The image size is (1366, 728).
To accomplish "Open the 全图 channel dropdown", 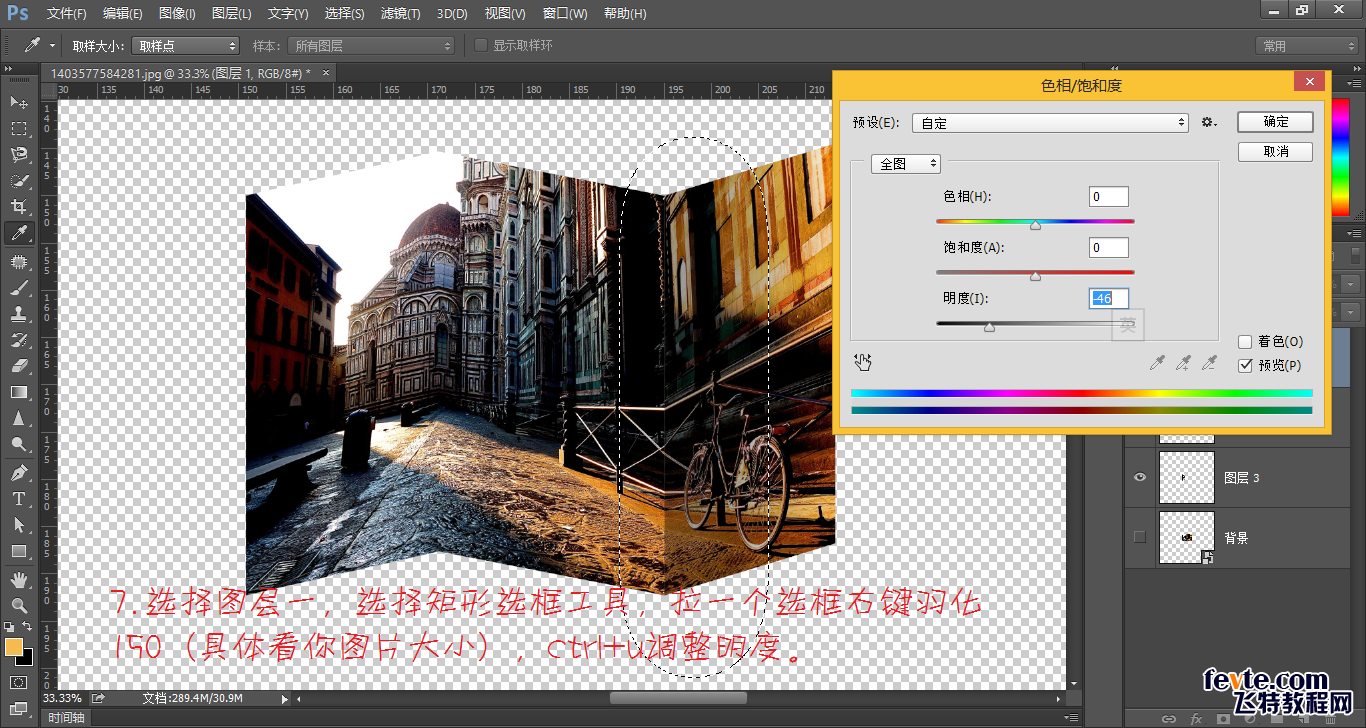I will (x=906, y=164).
